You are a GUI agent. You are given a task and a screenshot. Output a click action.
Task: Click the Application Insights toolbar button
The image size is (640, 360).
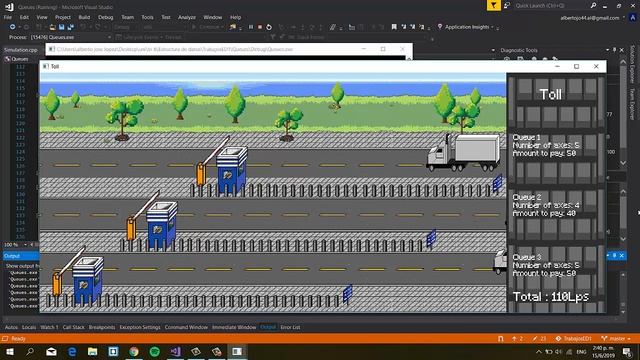(x=465, y=27)
